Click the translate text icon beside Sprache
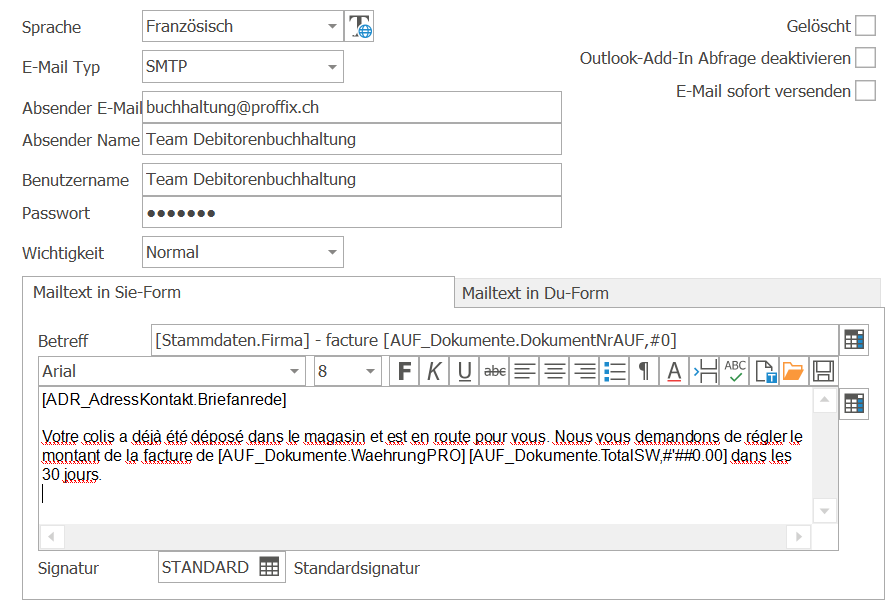This screenshot has height=607, width=893. coord(359,26)
